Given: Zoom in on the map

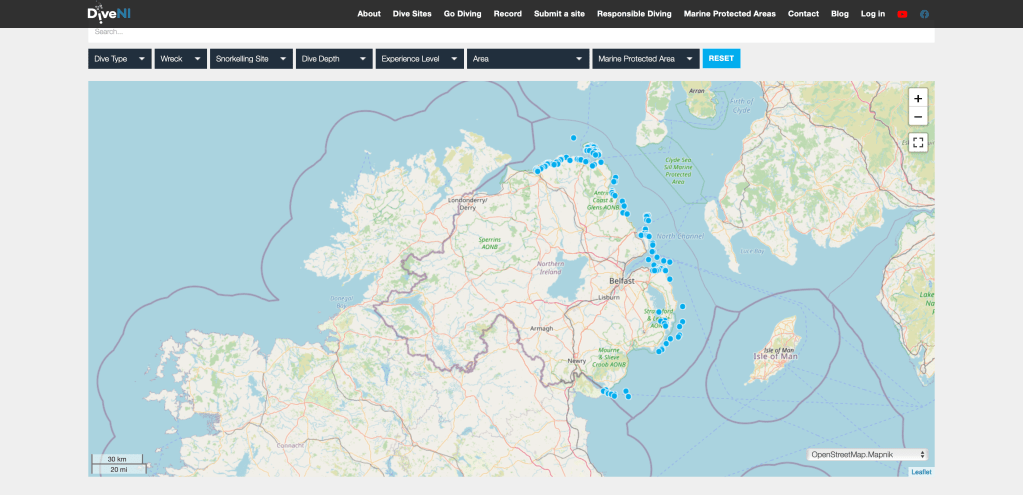Looking at the screenshot, I should 918,98.
